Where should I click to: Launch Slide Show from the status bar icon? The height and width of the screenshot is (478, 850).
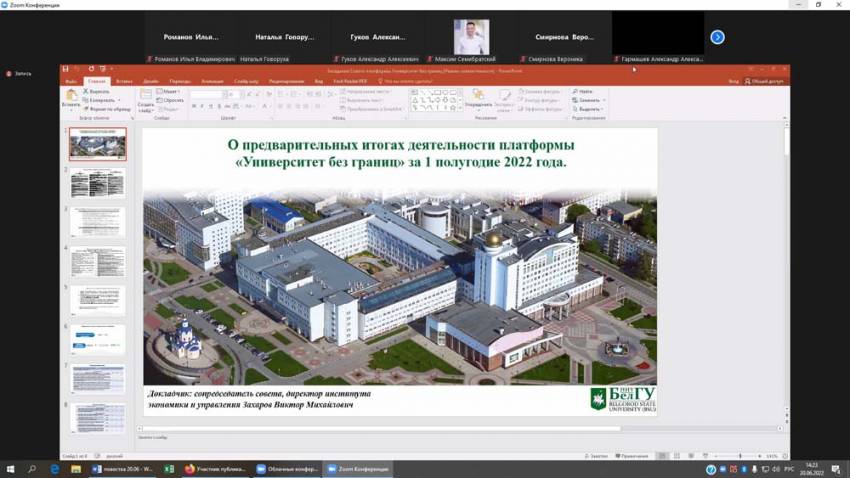coord(705,456)
